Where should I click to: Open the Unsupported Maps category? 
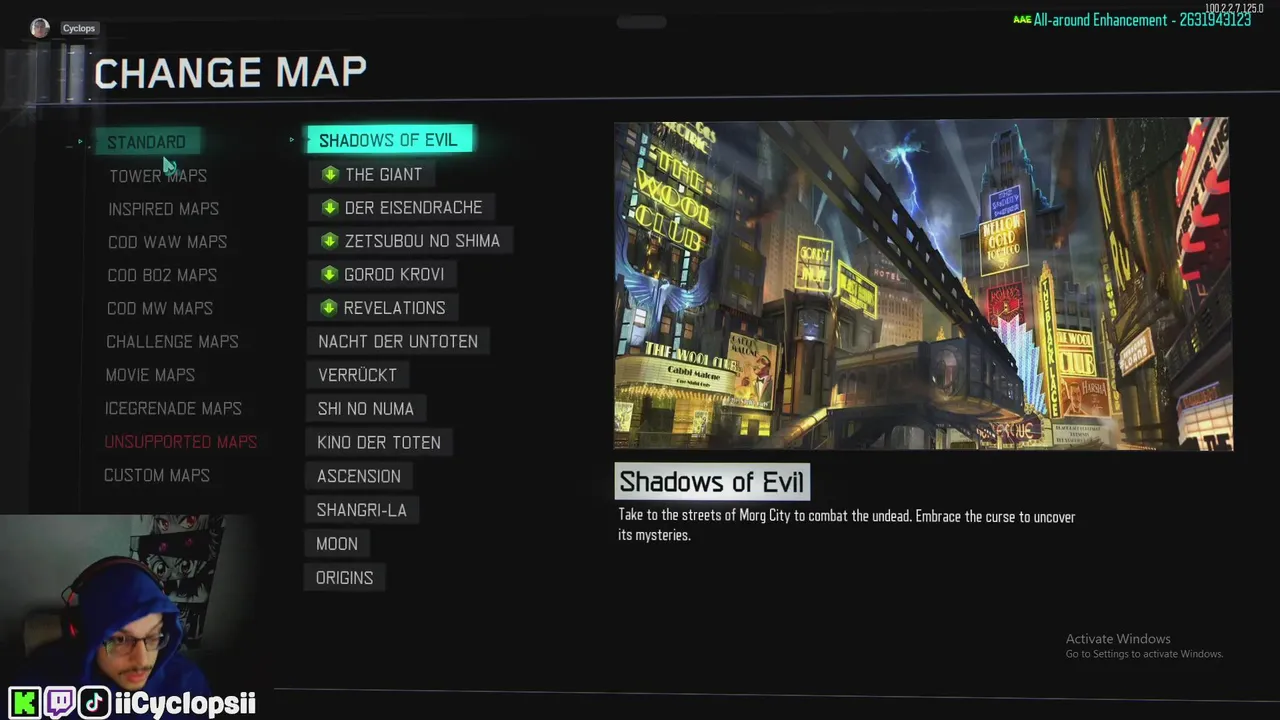(x=181, y=442)
